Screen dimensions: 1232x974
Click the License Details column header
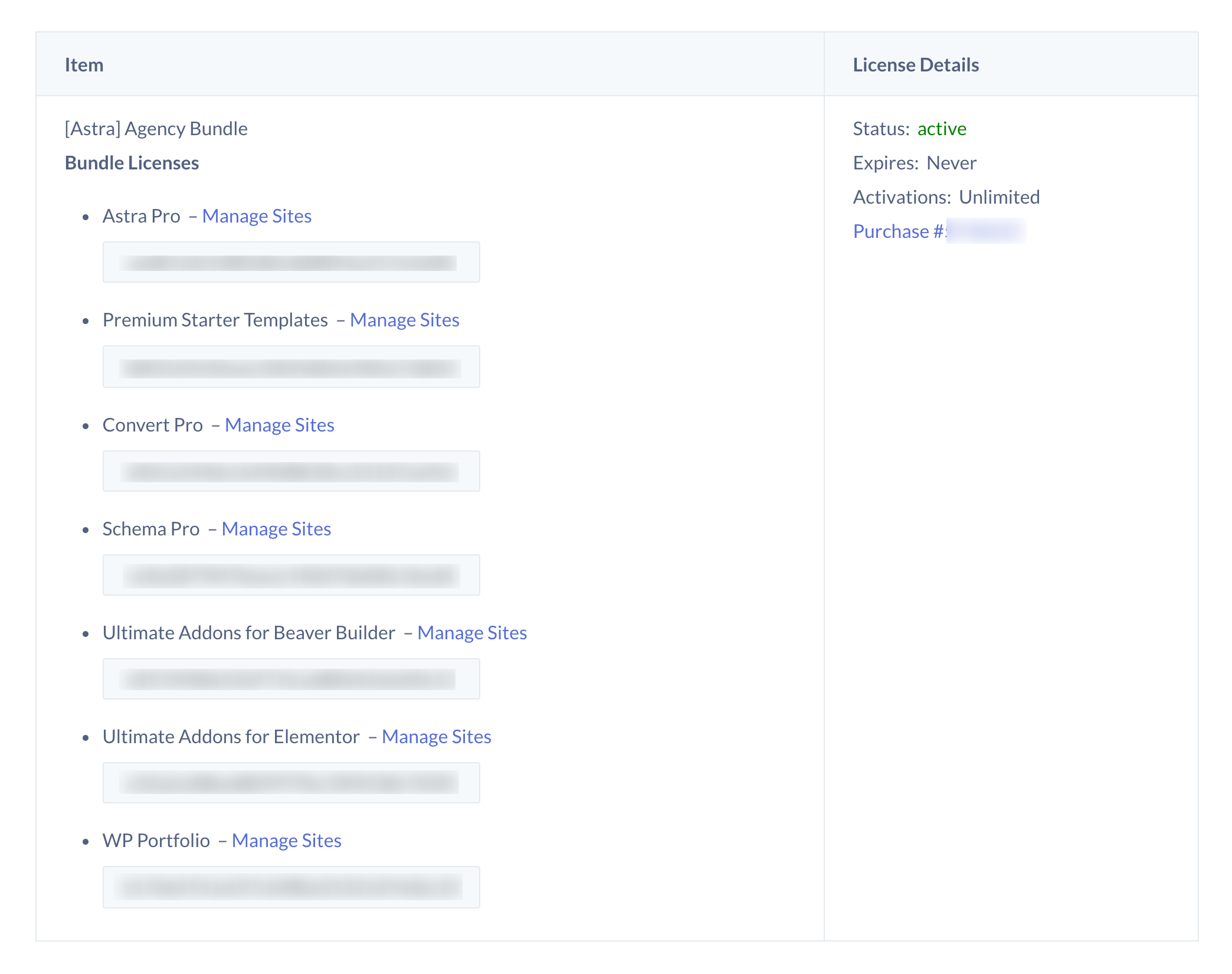[916, 65]
